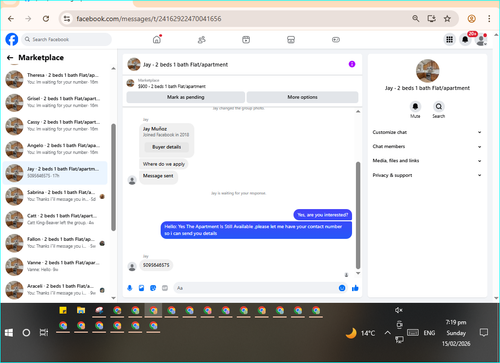The width and height of the screenshot is (500, 363).
Task: Open Sabrina conversation in chat list
Action: point(55,196)
